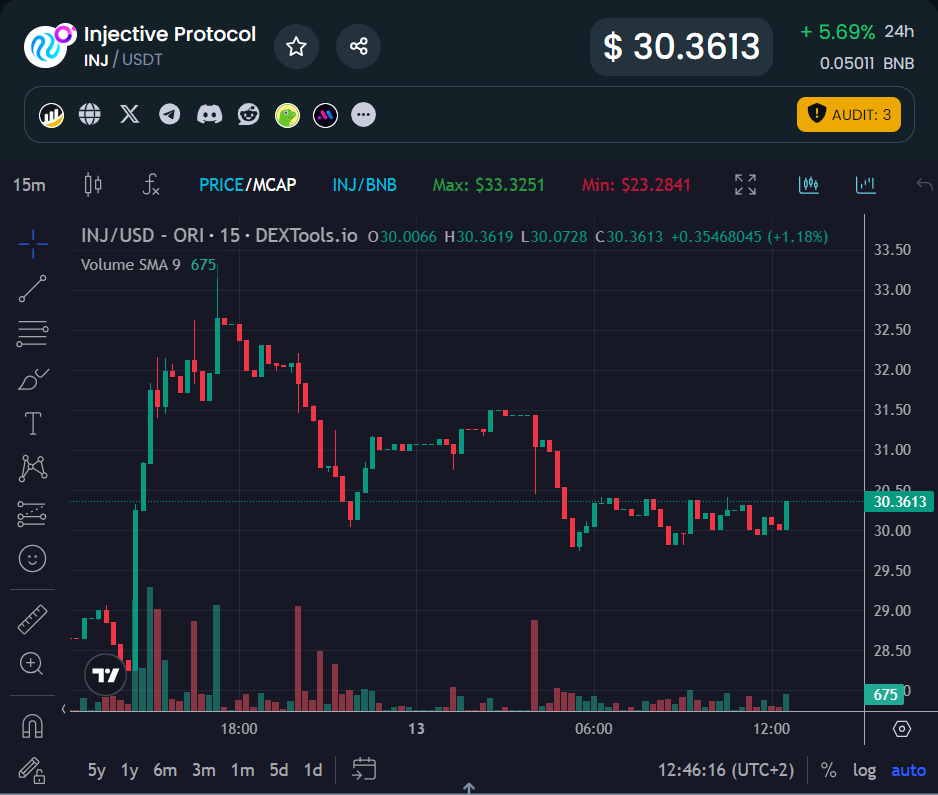Toggle the percent scale option
This screenshot has height=795, width=938.
click(828, 770)
